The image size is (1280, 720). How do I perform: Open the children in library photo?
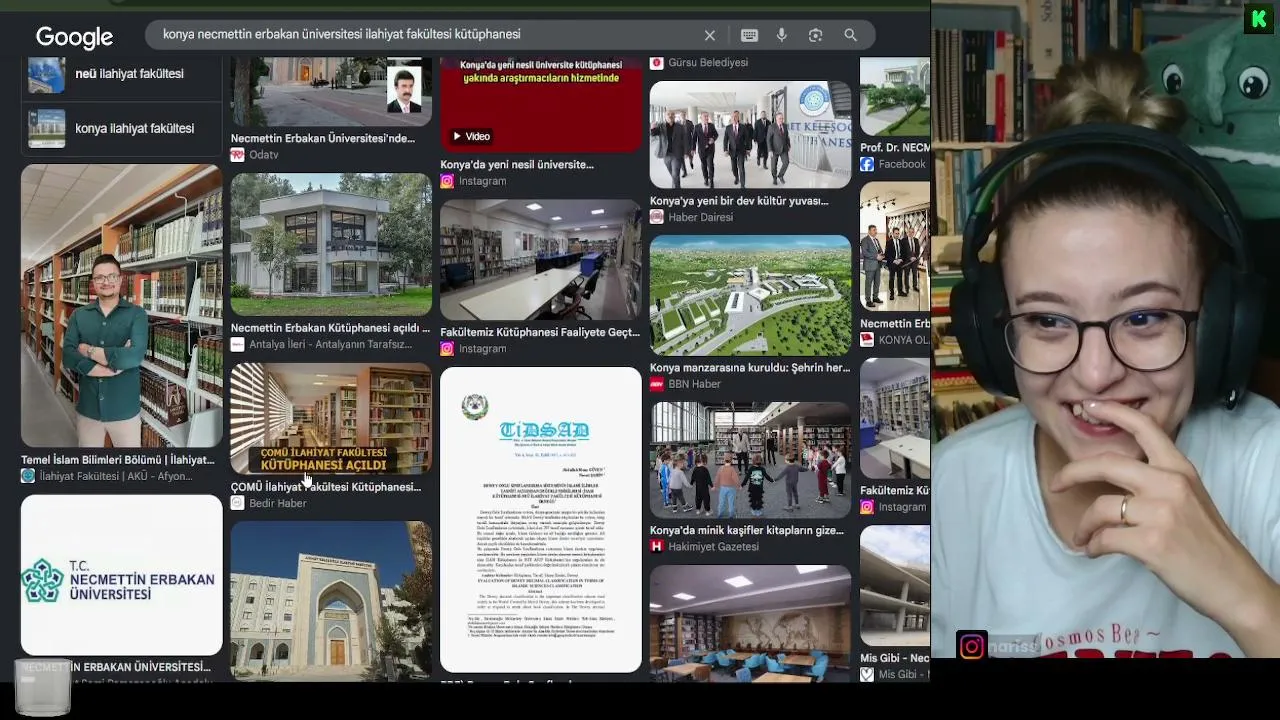(x=750, y=460)
